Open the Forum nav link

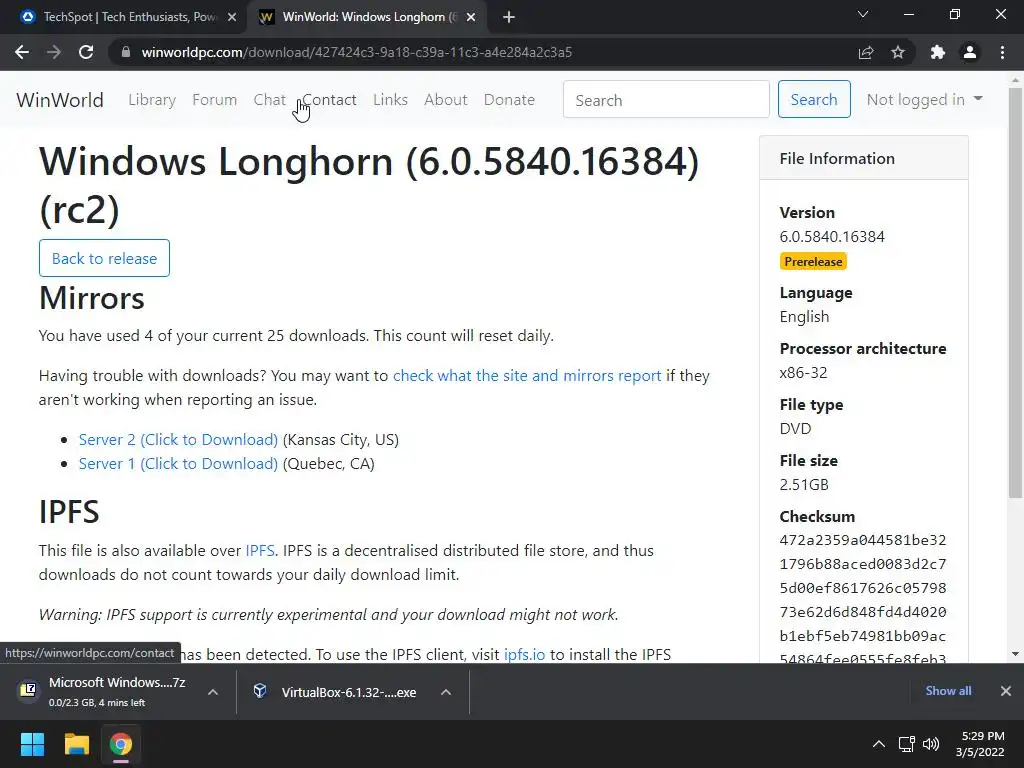[214, 100]
